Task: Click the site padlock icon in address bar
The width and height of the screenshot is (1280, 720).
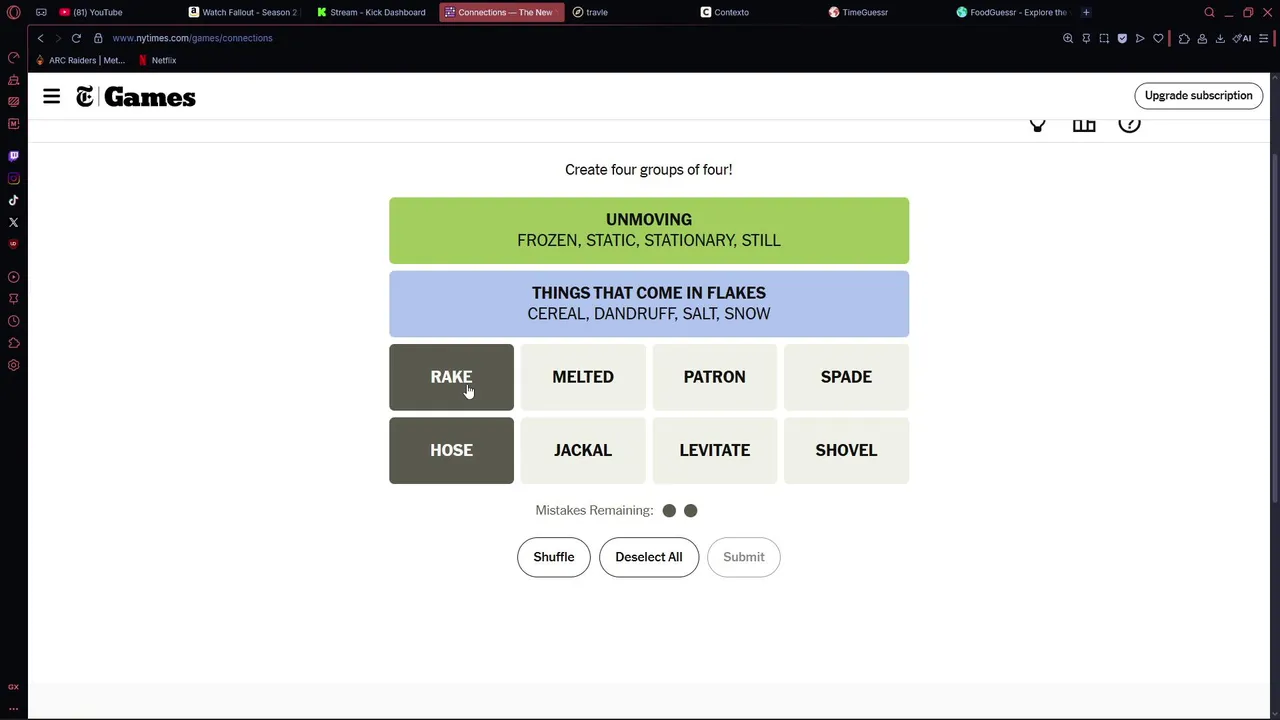Action: tap(98, 38)
